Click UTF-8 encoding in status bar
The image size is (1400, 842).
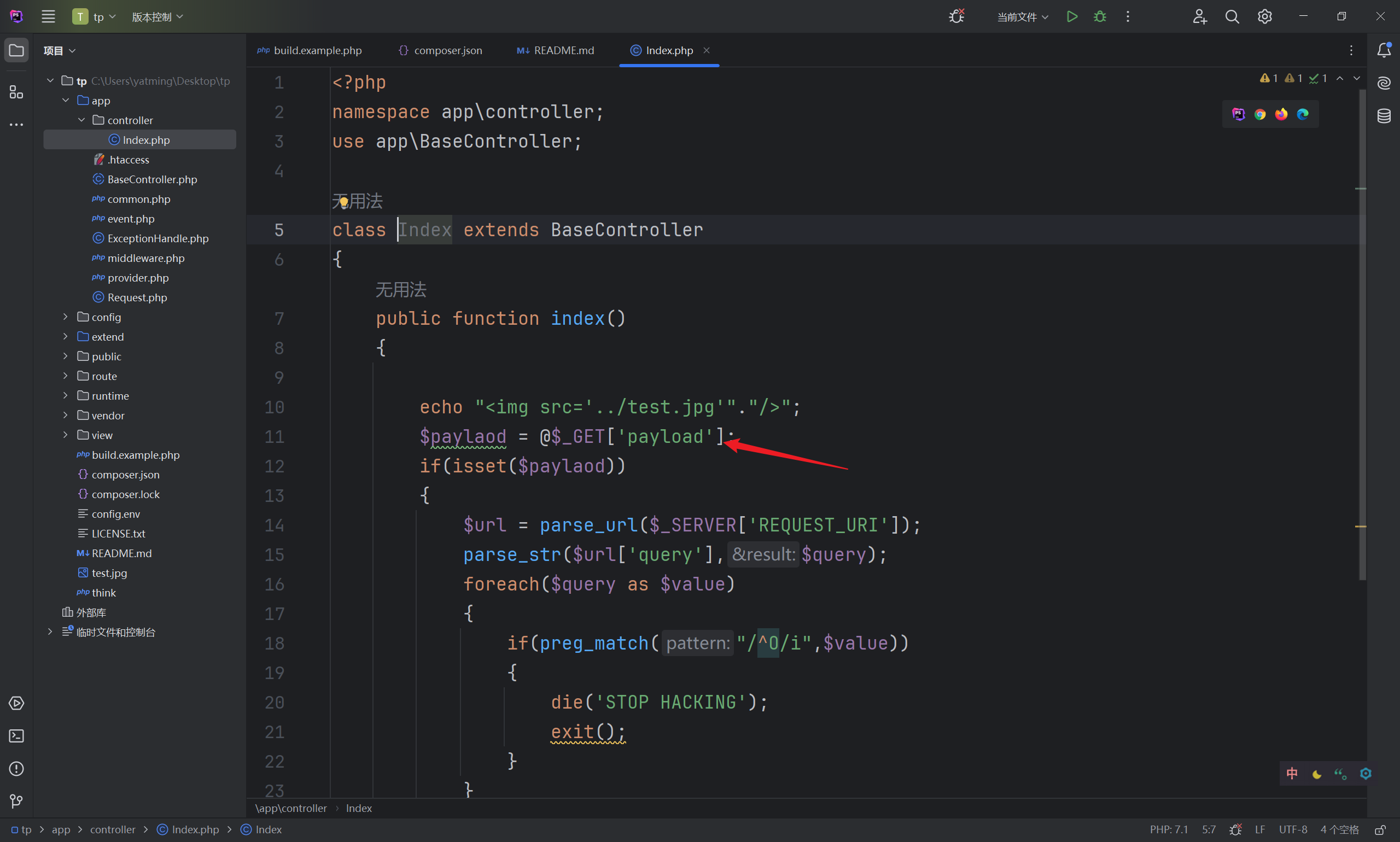[1293, 829]
